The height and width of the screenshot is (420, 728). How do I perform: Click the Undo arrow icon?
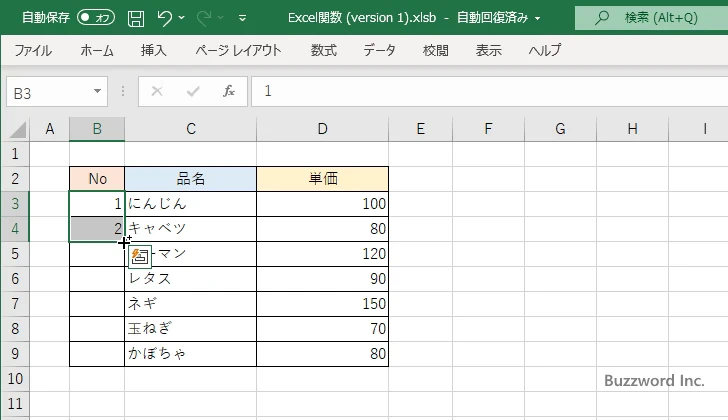point(166,17)
